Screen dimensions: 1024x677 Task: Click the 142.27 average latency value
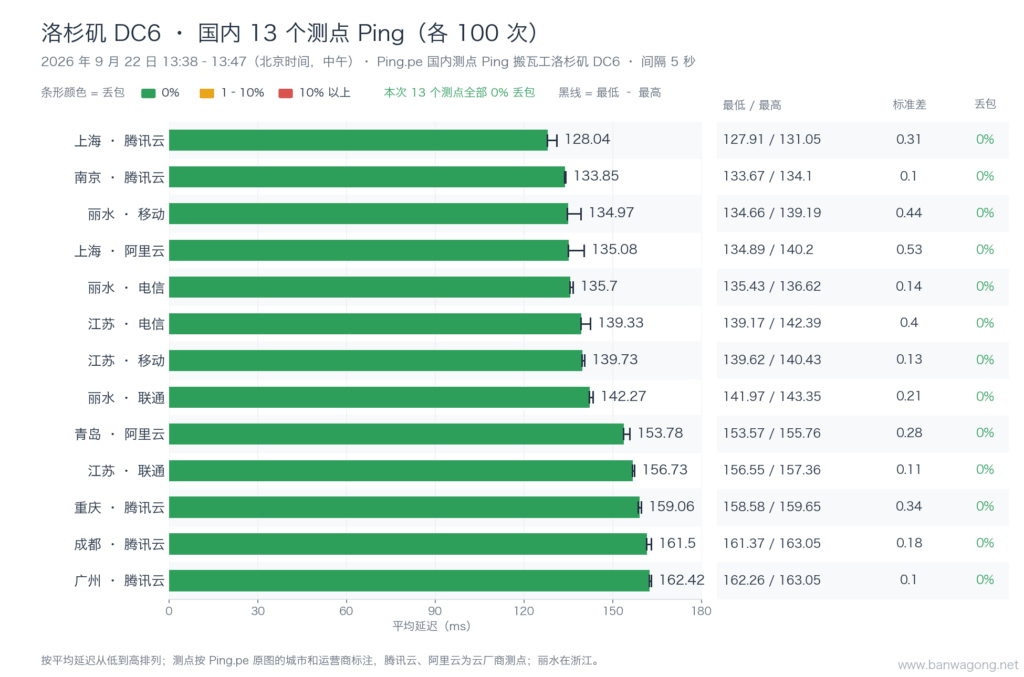623,396
